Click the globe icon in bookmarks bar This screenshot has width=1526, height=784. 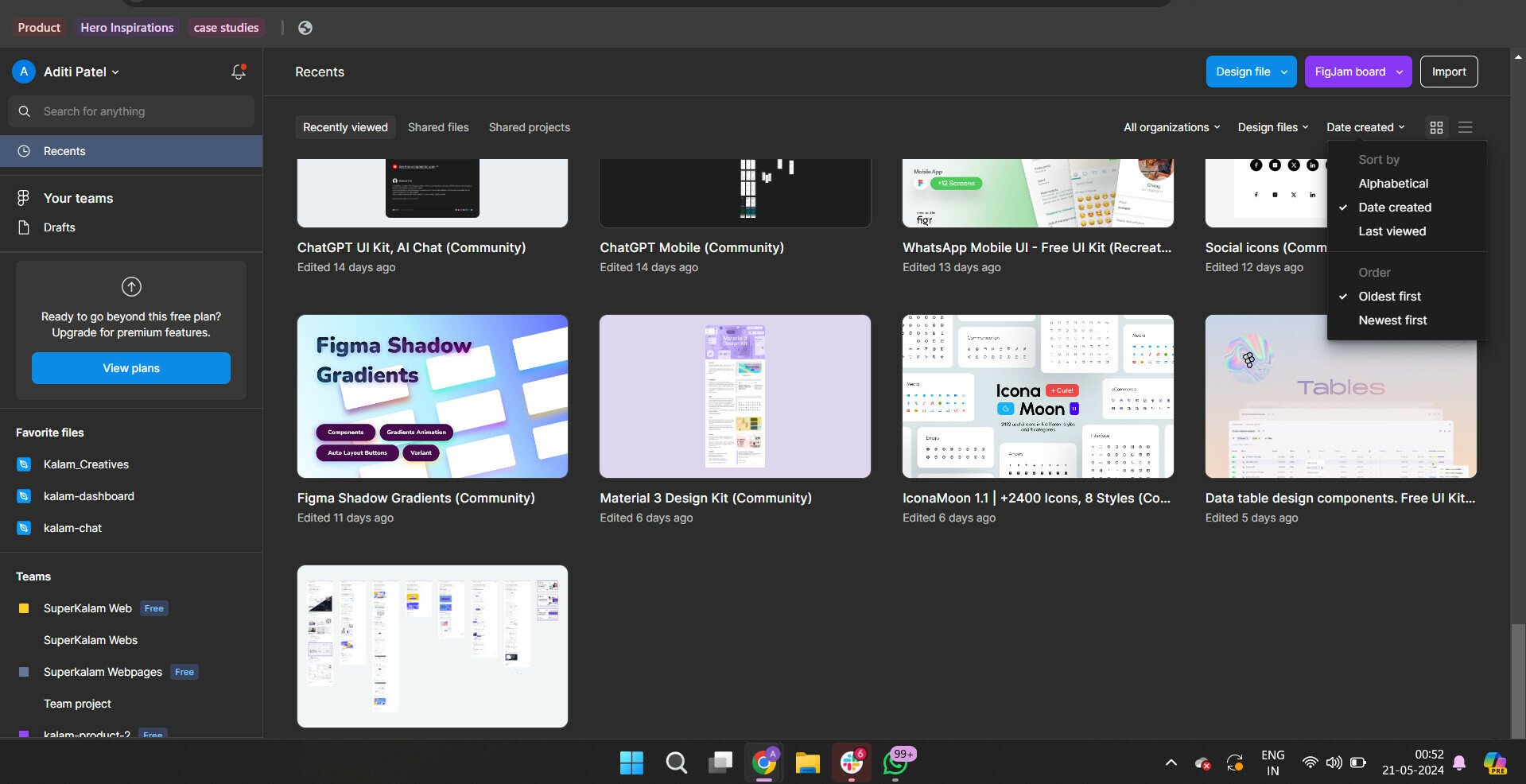[305, 28]
